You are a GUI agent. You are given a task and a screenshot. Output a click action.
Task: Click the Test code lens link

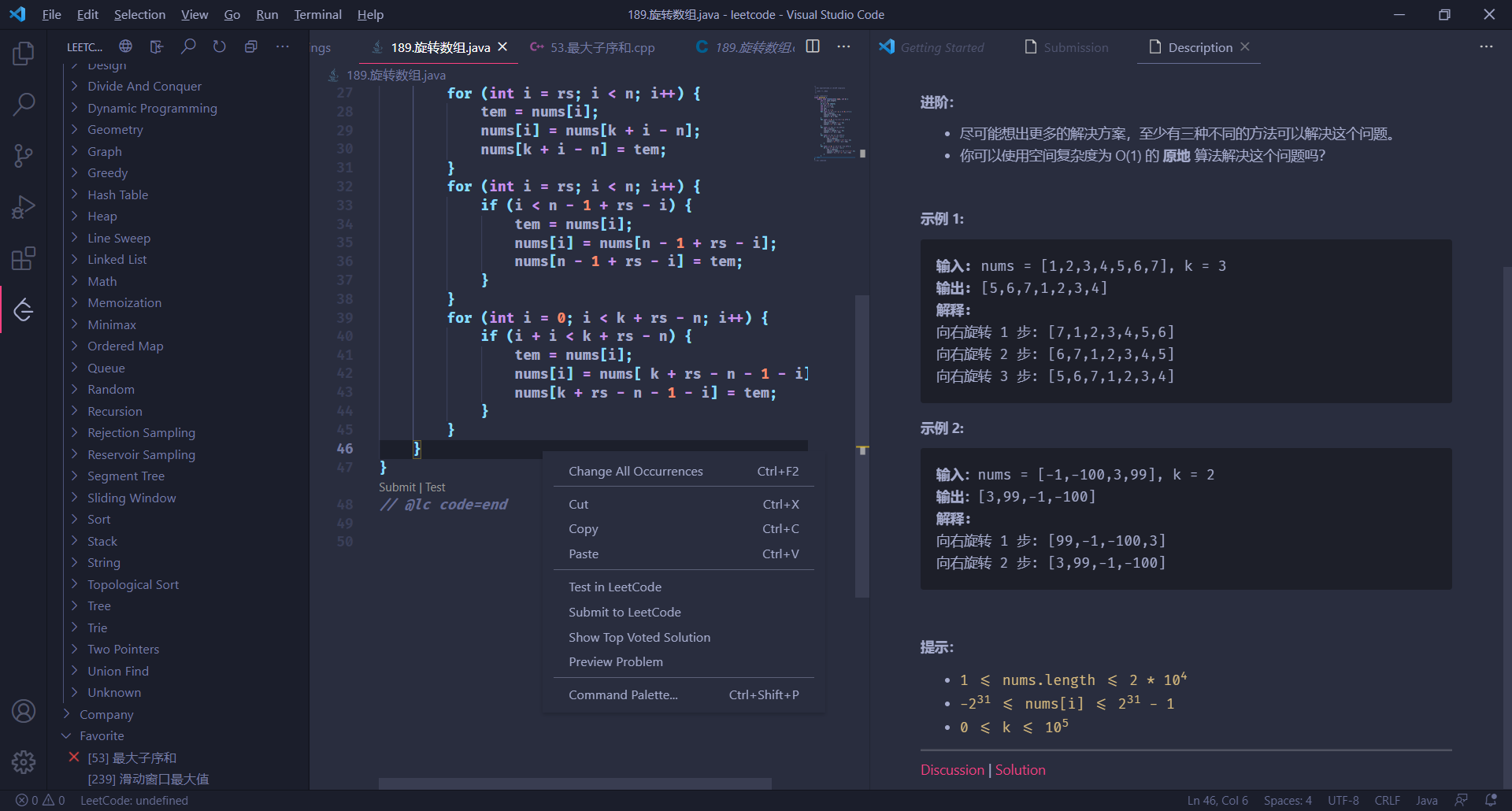435,487
